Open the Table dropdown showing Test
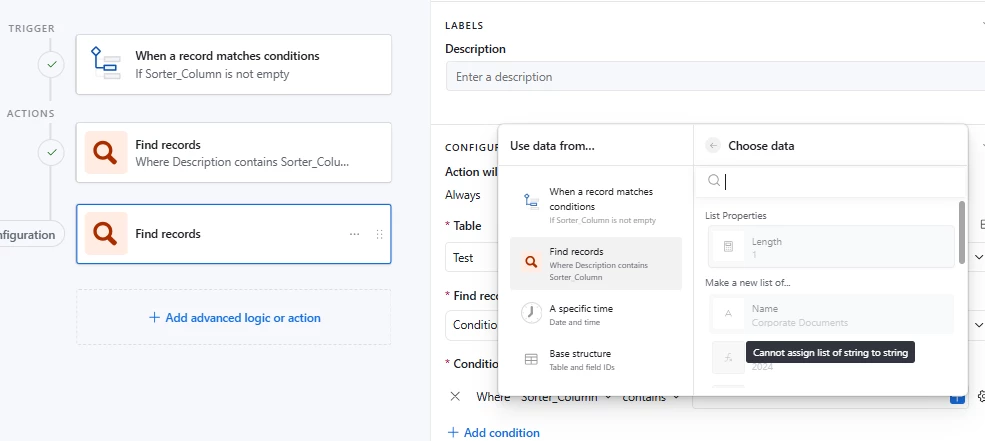The image size is (985, 441). coord(471,257)
